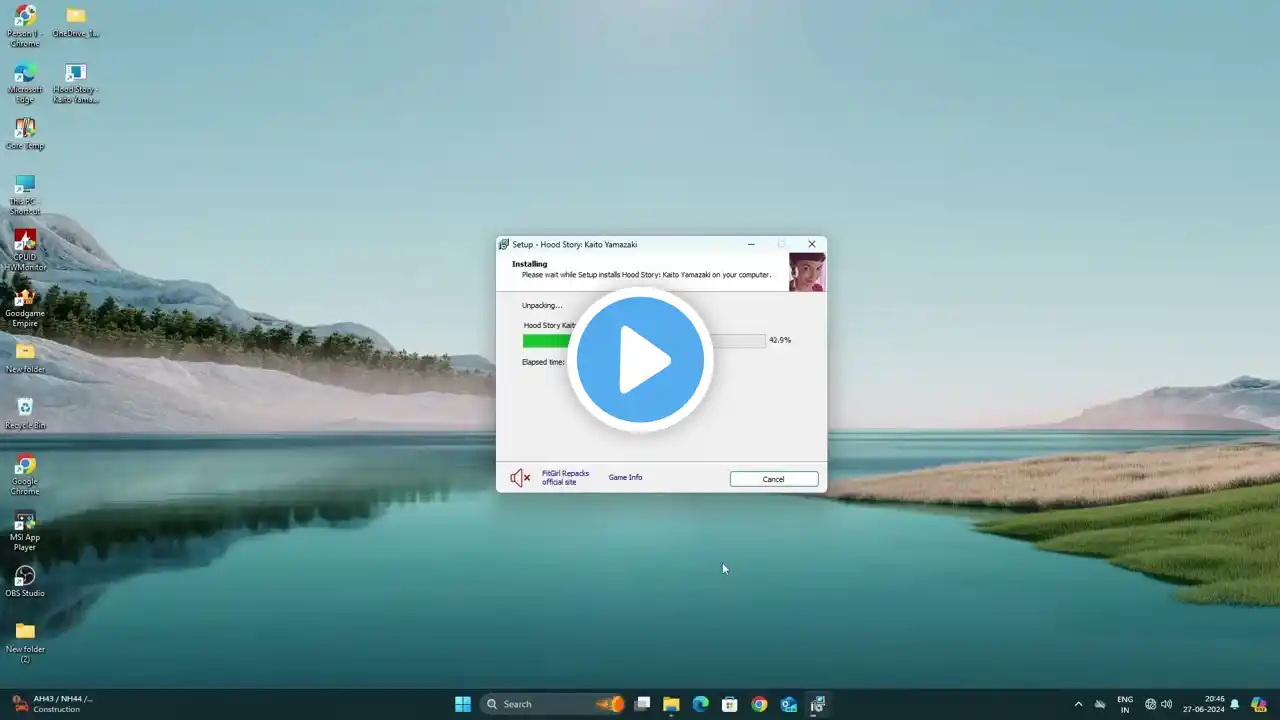Select the Recycle Bin desktop icon

tap(25, 414)
